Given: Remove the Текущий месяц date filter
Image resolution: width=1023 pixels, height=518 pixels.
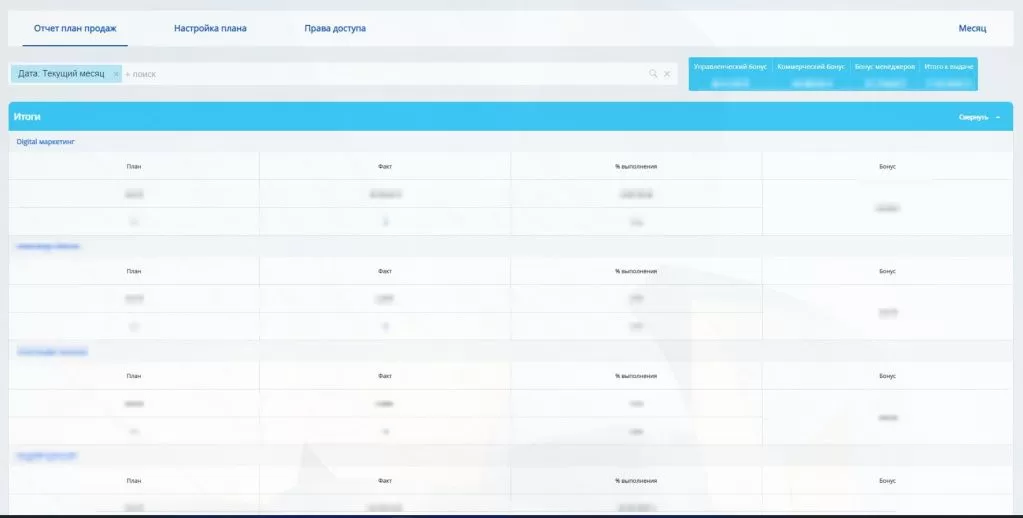Looking at the screenshot, I should (x=116, y=74).
